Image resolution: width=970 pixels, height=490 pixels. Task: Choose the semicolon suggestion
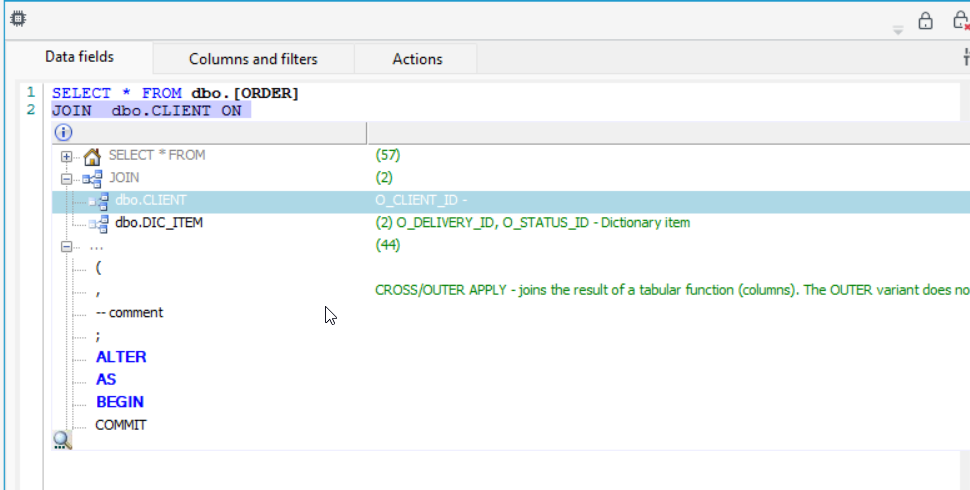tap(98, 337)
